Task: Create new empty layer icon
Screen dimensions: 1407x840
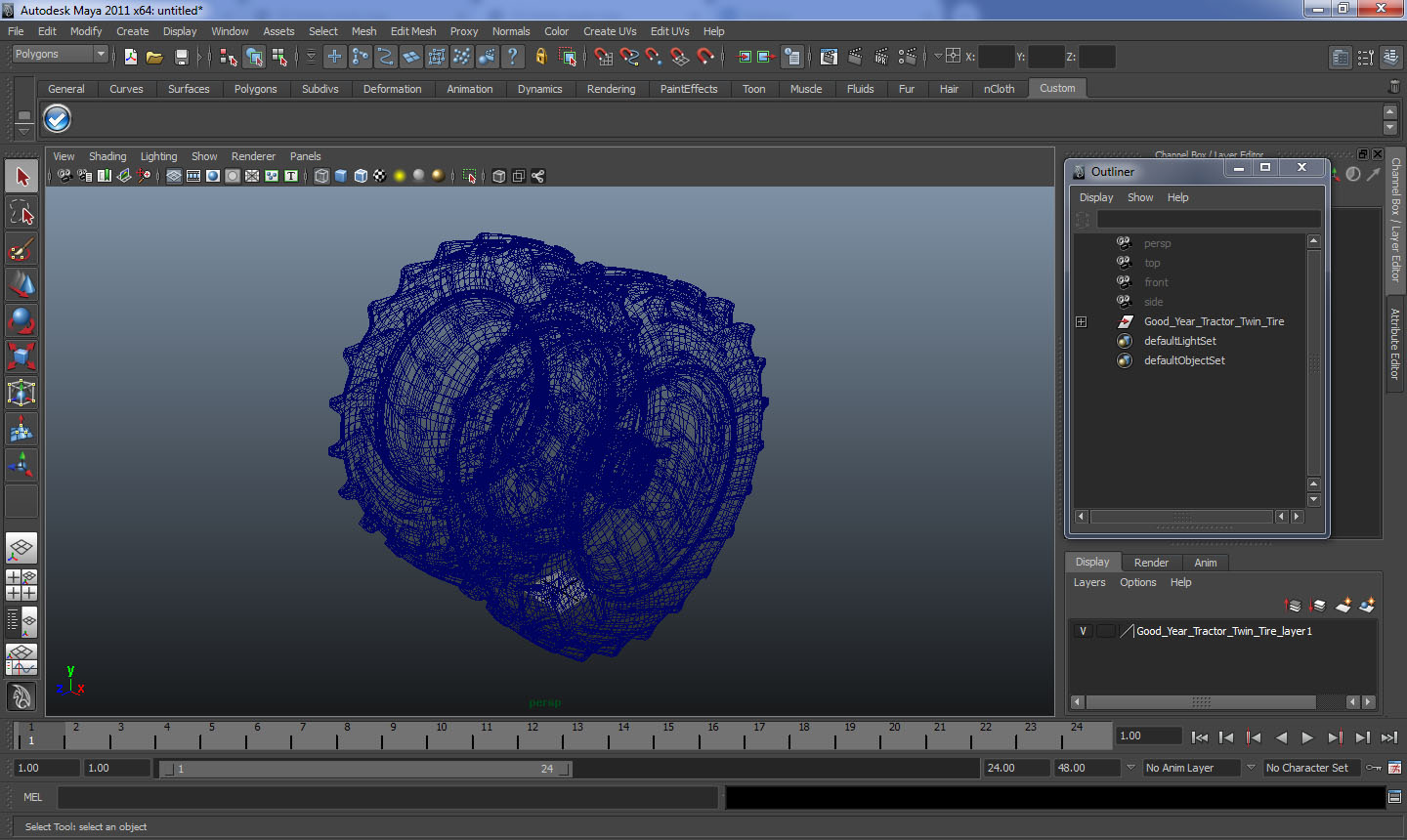Action: coord(1343,606)
